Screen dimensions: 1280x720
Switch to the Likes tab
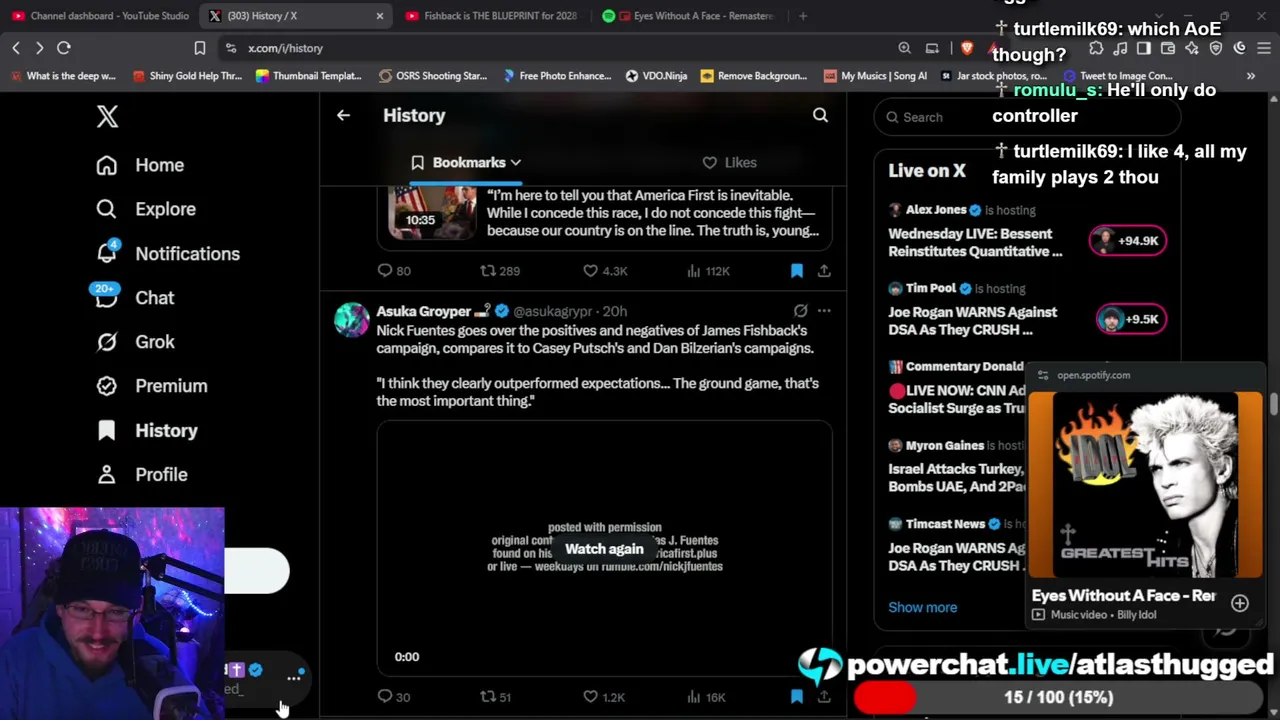point(730,162)
